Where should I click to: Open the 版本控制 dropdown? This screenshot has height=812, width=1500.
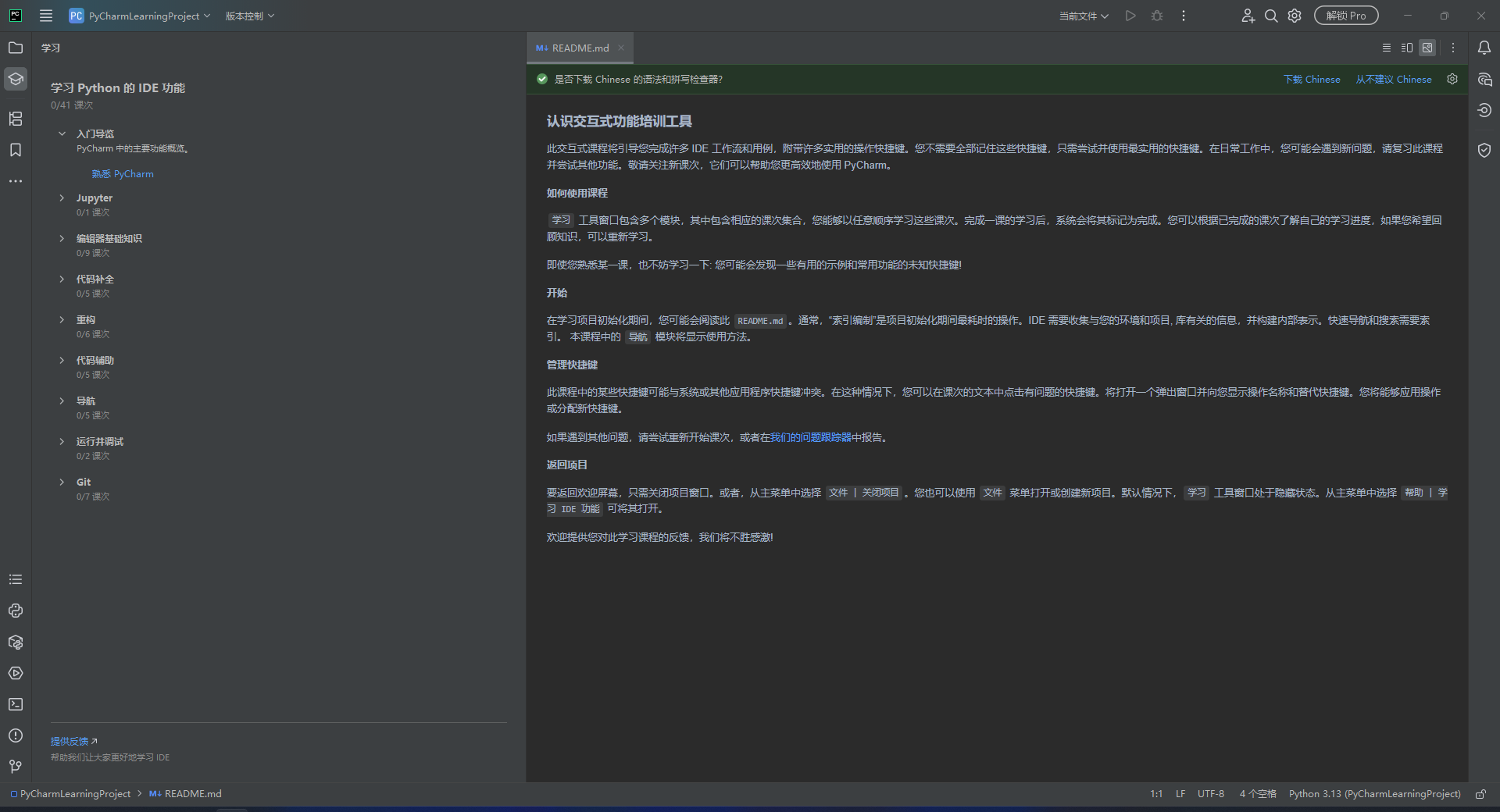[x=250, y=16]
